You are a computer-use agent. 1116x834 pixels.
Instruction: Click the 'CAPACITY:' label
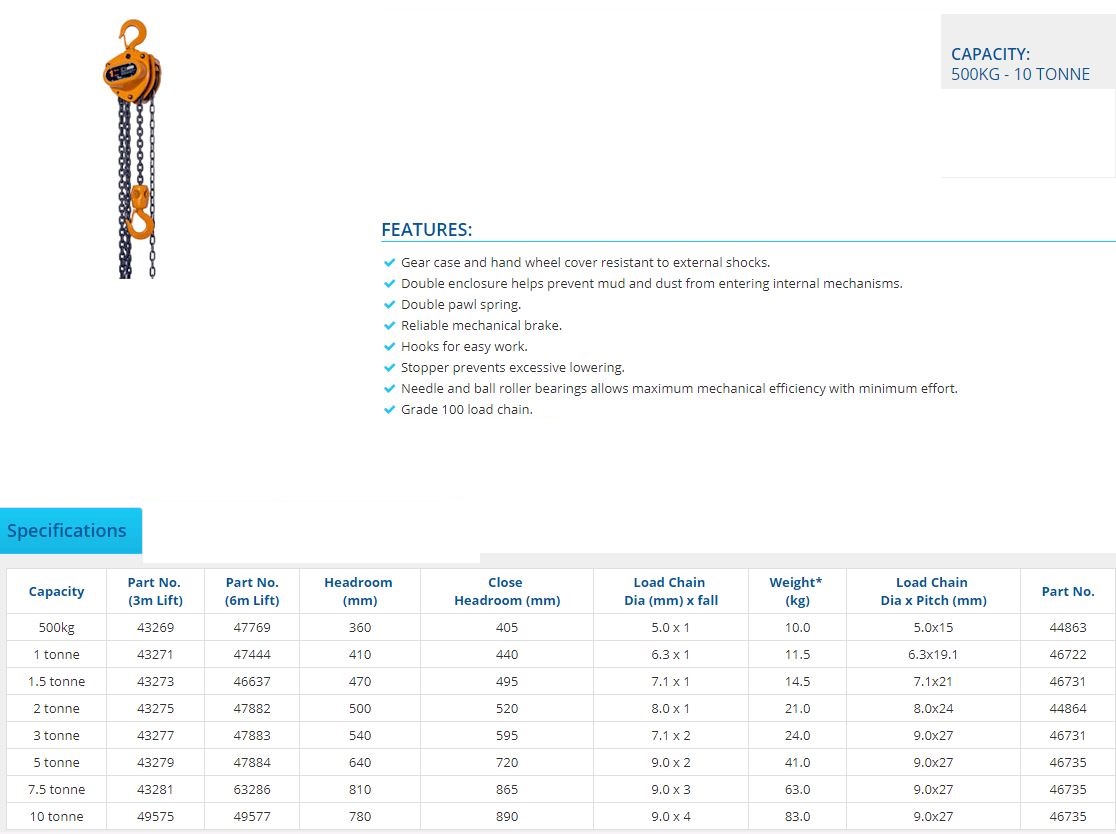tap(990, 54)
